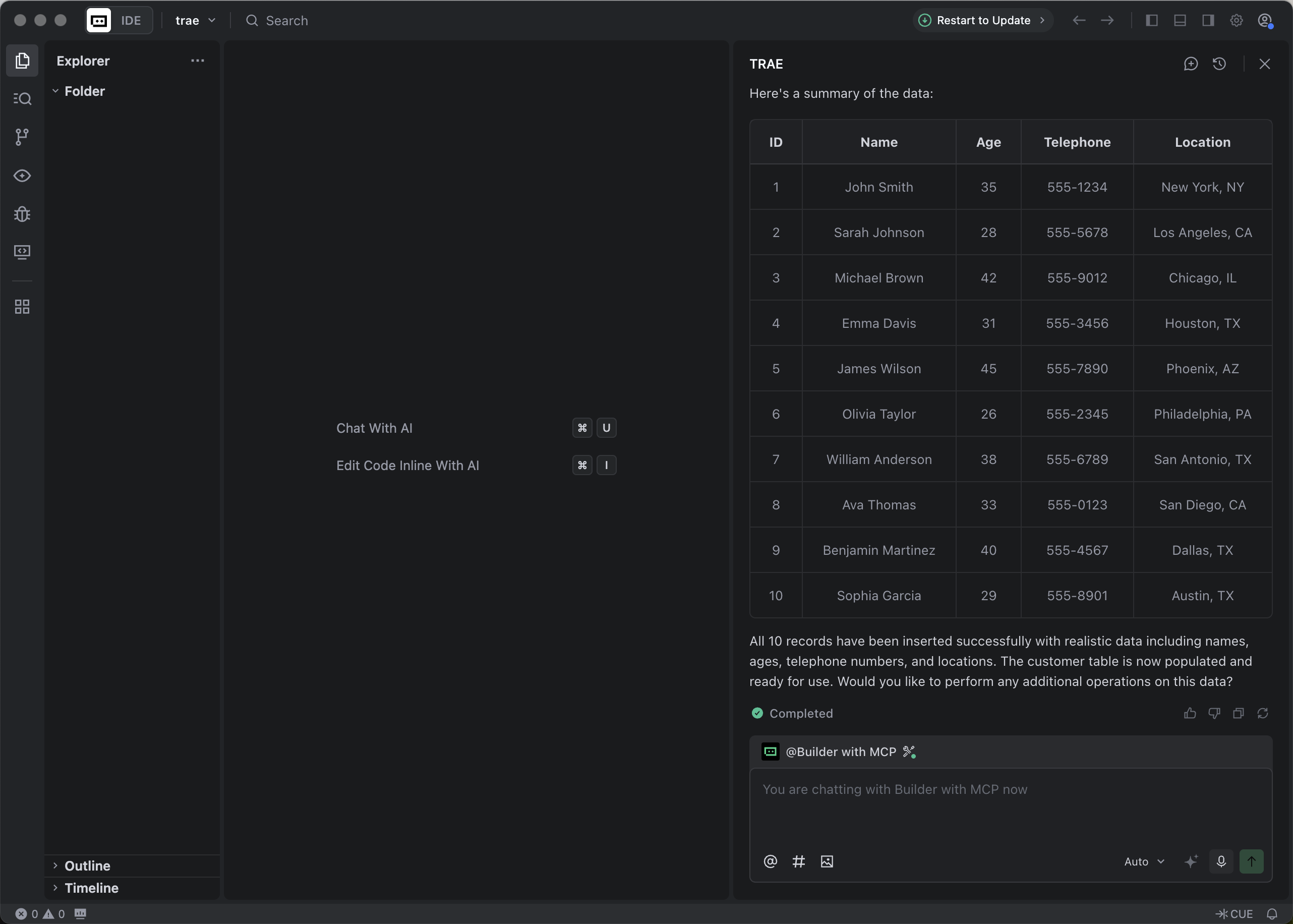Open the Extensions grid icon
1293x924 pixels.
(22, 307)
